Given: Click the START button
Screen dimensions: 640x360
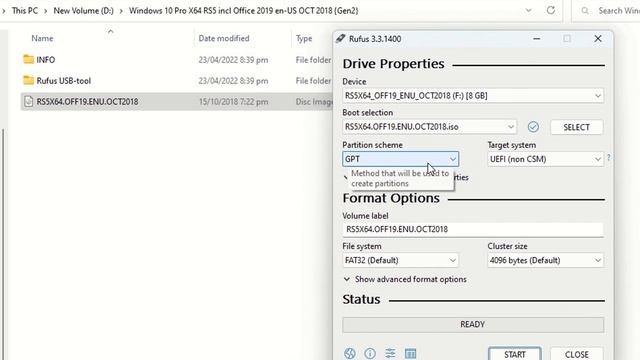Looking at the screenshot, I should click(x=515, y=354).
